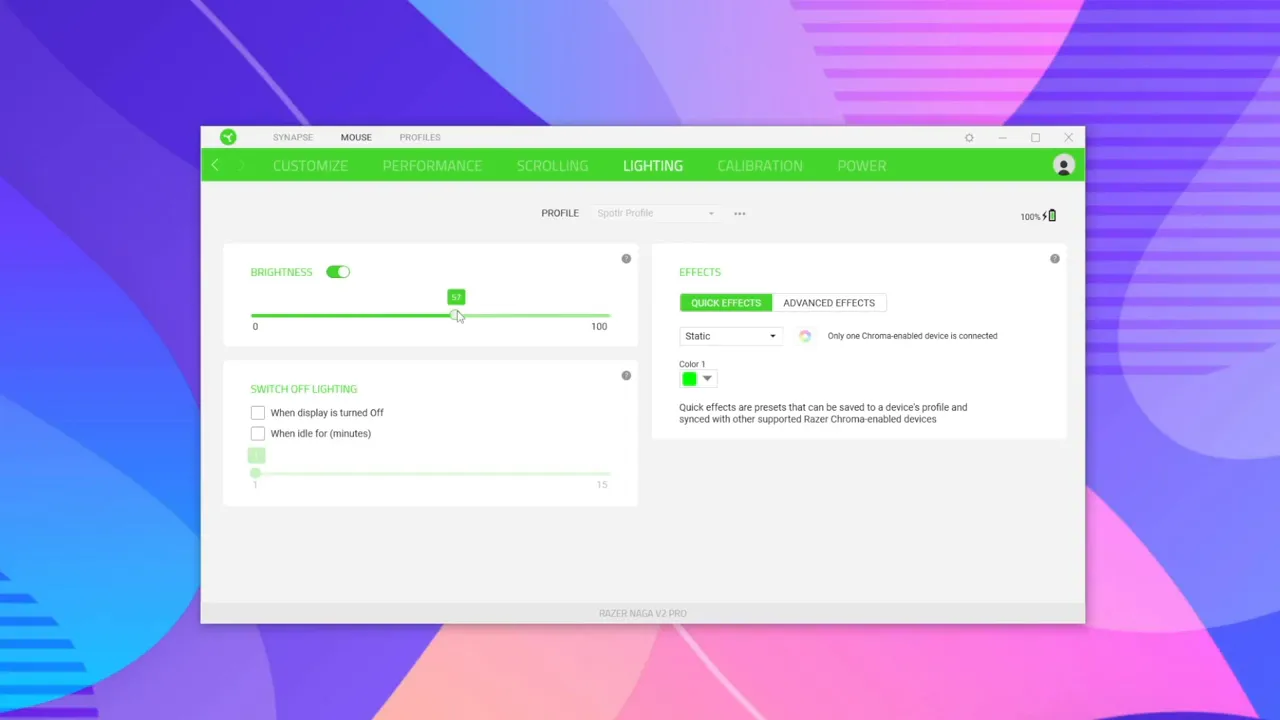
Task: Minimize the Synapse window
Action: tap(1002, 137)
